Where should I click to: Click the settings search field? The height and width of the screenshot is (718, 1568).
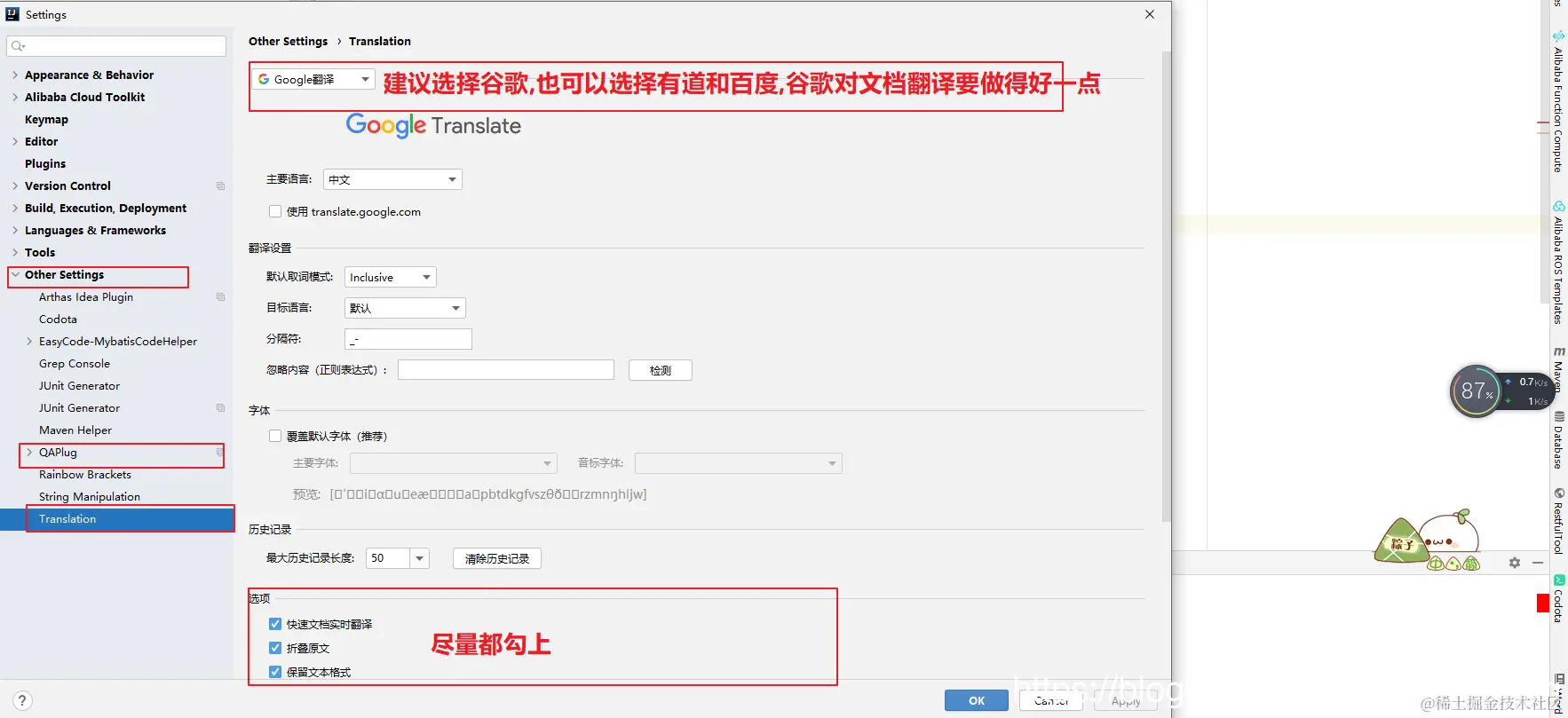pyautogui.click(x=116, y=46)
